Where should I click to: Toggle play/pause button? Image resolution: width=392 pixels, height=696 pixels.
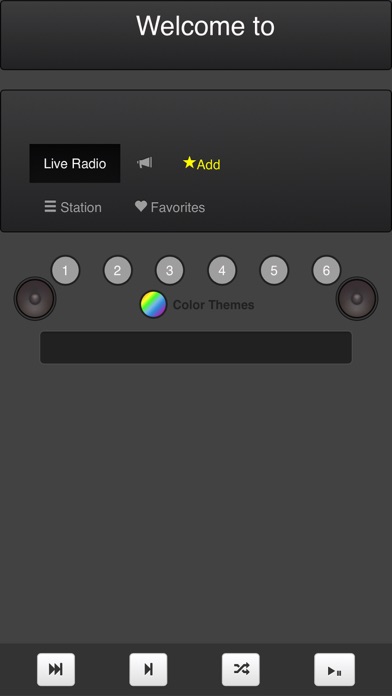[335, 669]
